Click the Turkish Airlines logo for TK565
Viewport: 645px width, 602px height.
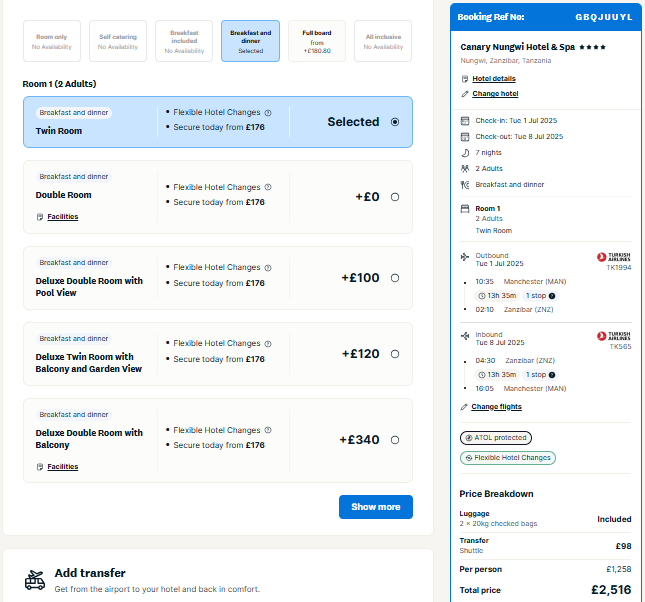click(613, 336)
